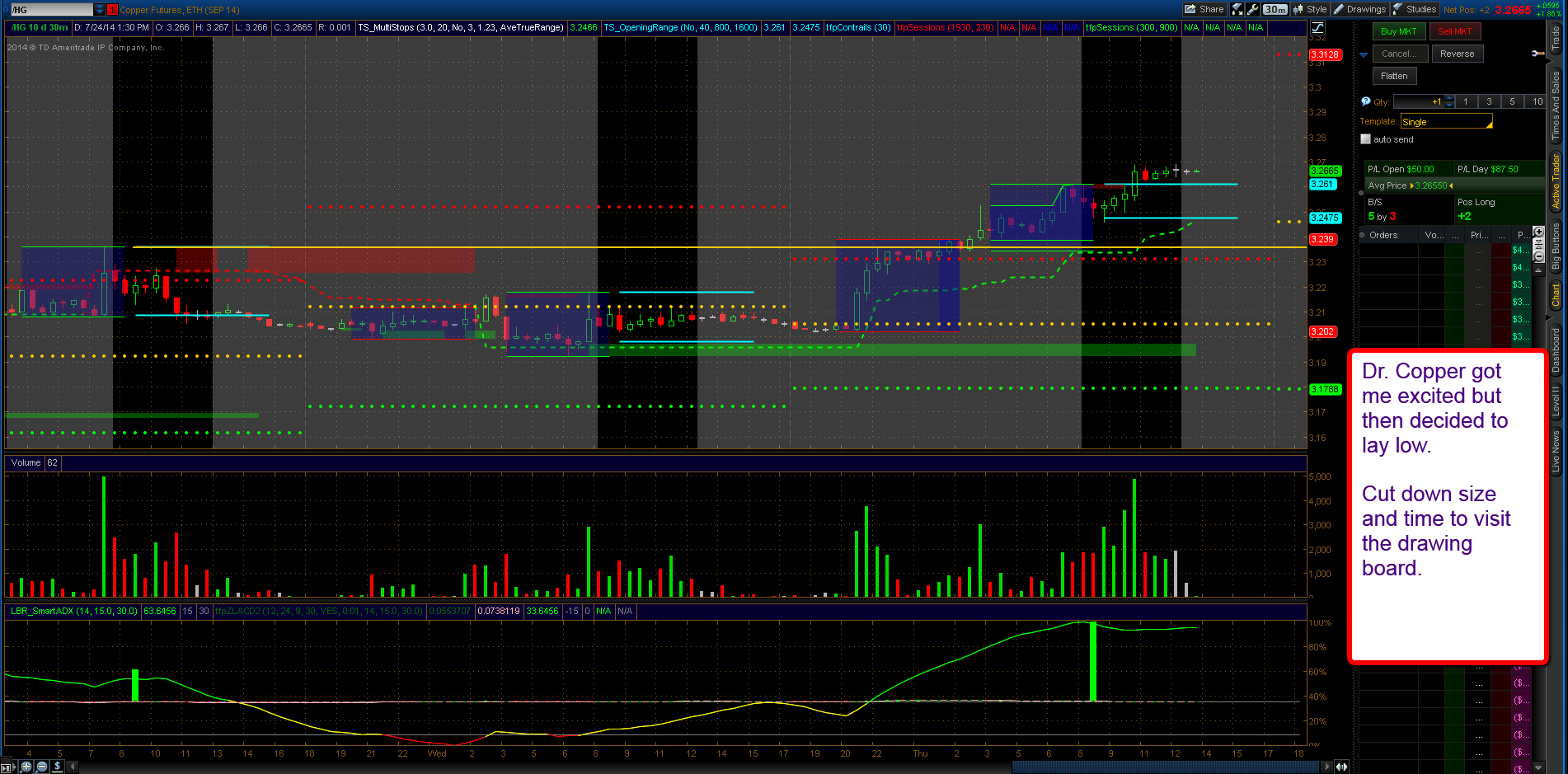Screen dimensions: 1568x774
Task: Click the Pos Long +2 cell
Action: click(1499, 209)
